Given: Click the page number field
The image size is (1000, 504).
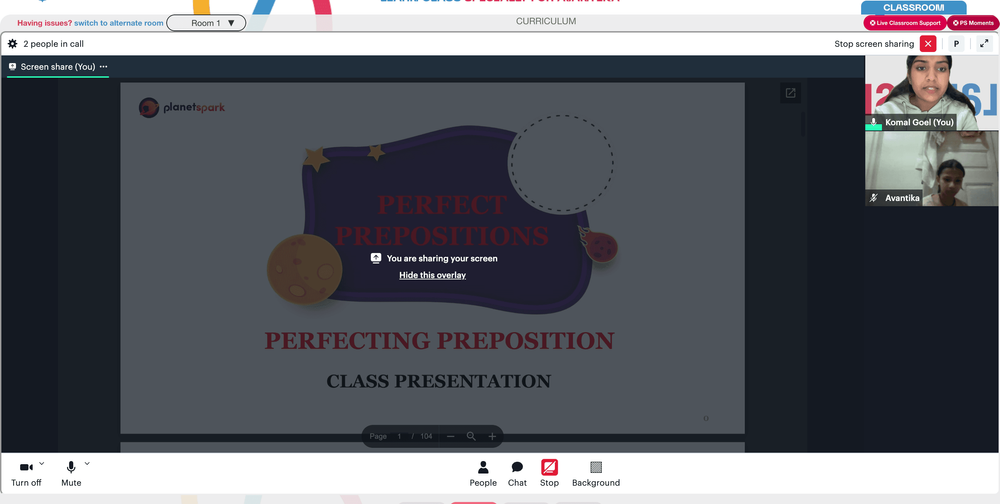Looking at the screenshot, I should [399, 436].
